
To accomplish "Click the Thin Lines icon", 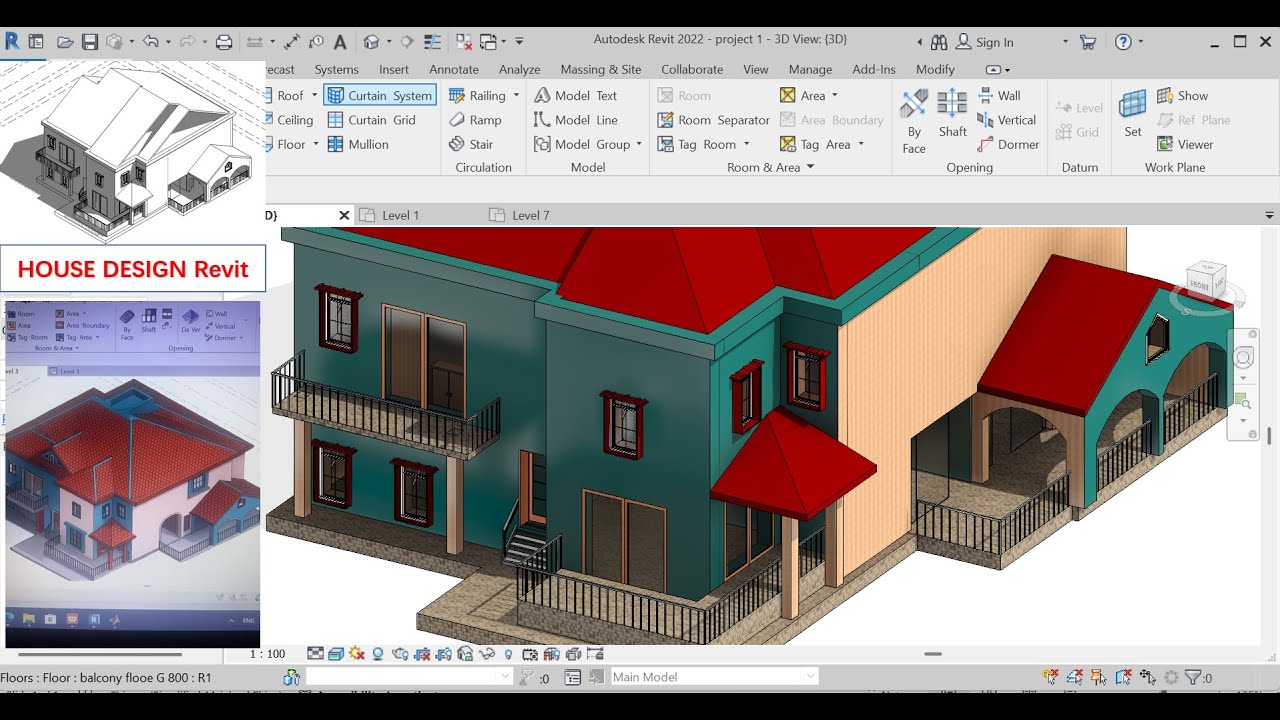I will click(432, 42).
